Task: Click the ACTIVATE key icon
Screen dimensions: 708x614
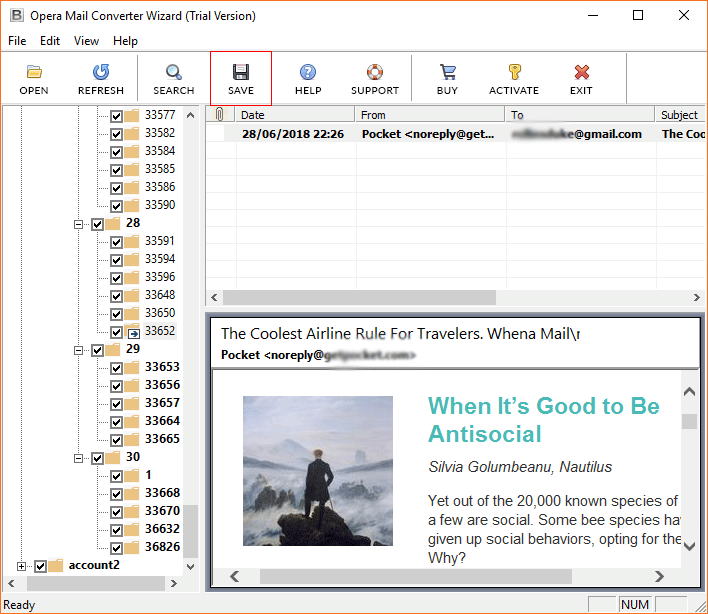Action: click(x=514, y=72)
